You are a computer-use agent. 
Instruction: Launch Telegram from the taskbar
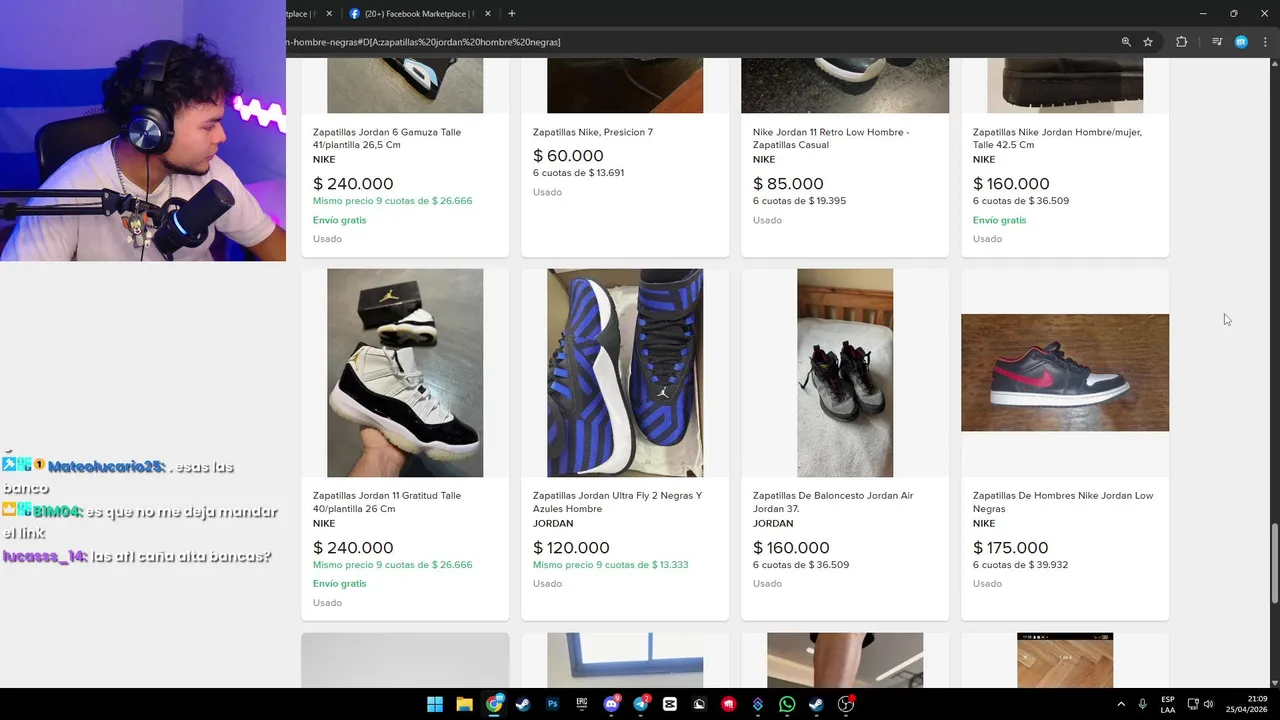tap(640, 704)
